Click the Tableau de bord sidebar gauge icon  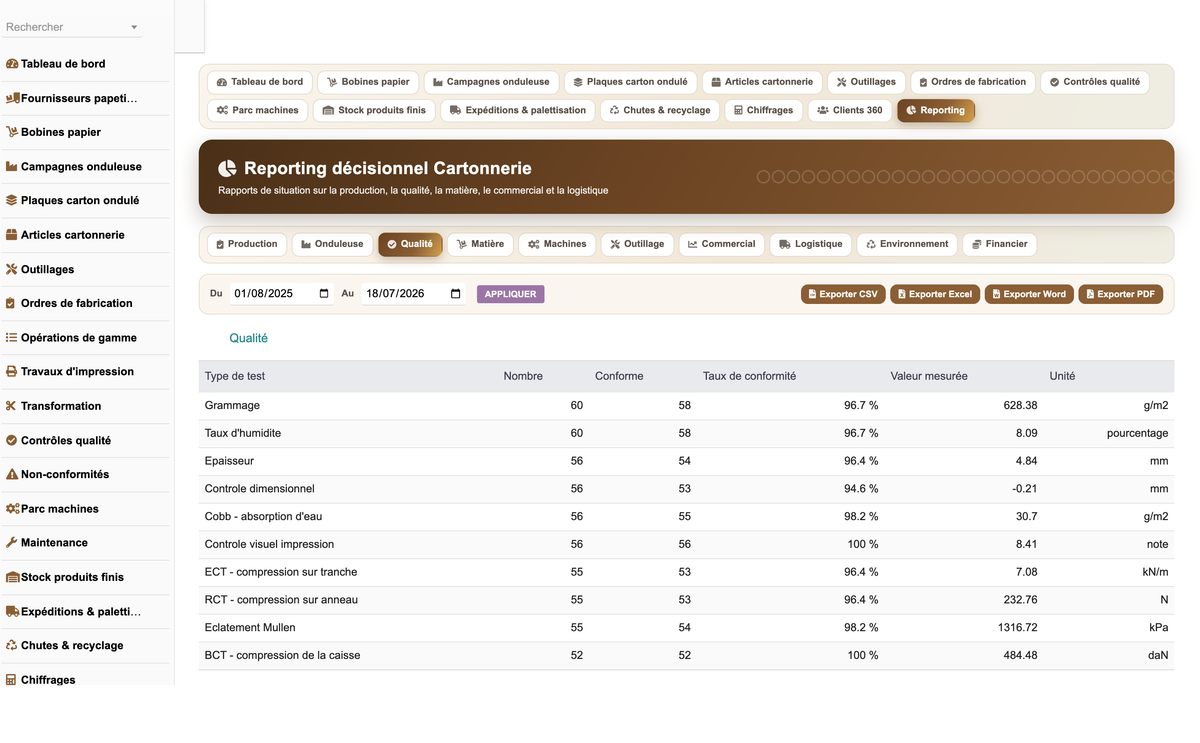pyautogui.click(x=12, y=64)
